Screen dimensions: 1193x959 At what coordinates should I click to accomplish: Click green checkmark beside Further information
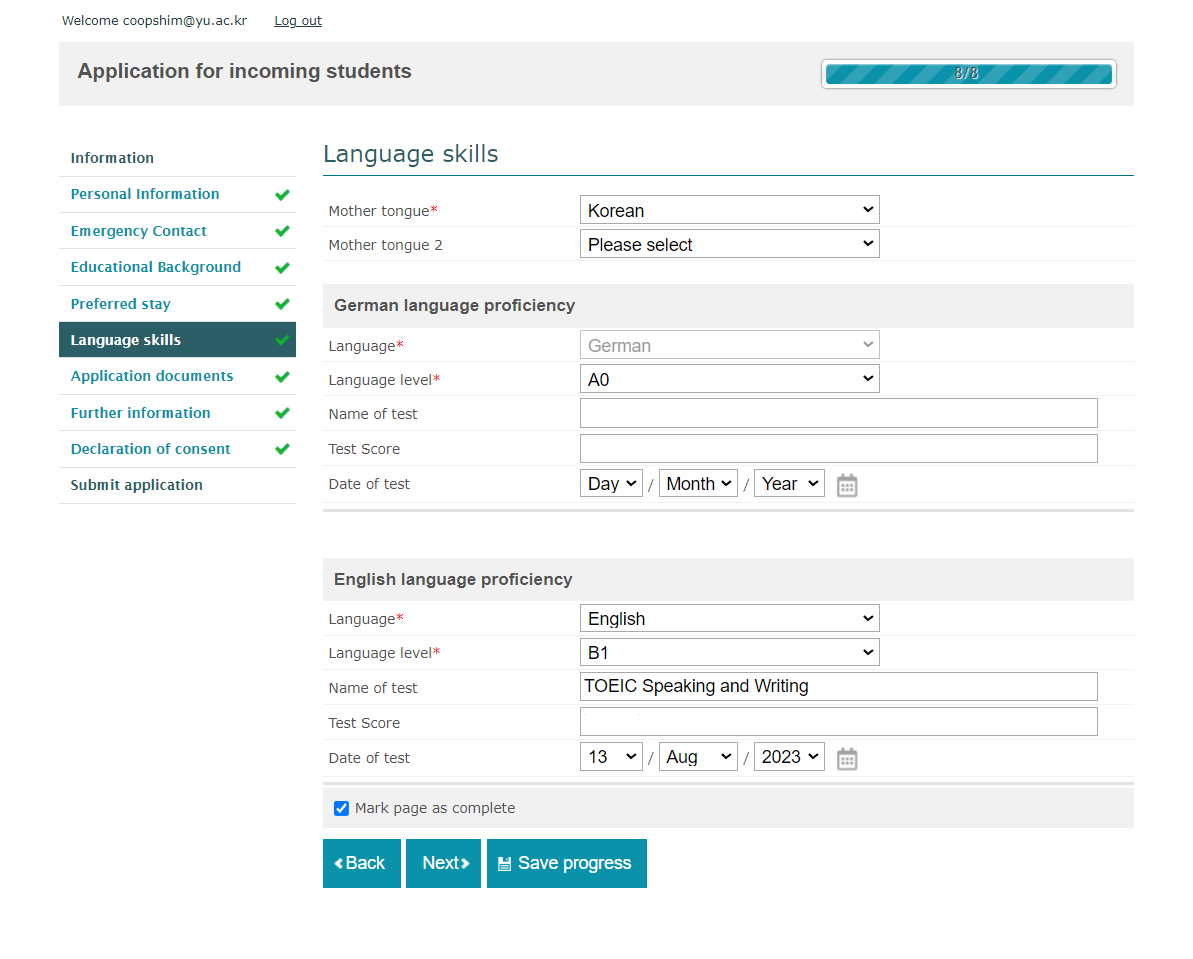coord(282,413)
